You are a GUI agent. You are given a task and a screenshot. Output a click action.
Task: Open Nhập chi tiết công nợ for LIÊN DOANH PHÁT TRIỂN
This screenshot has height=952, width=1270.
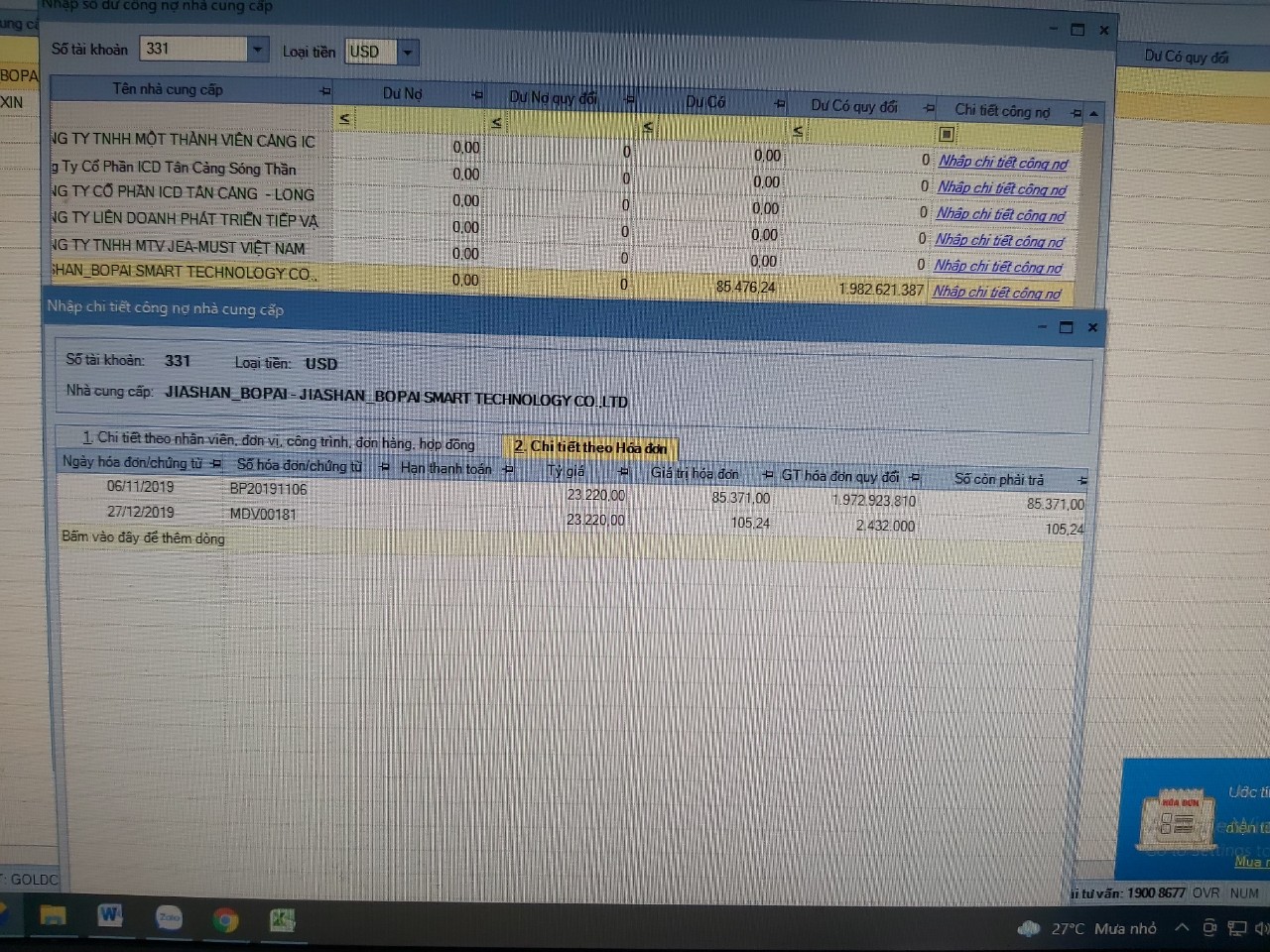[999, 241]
